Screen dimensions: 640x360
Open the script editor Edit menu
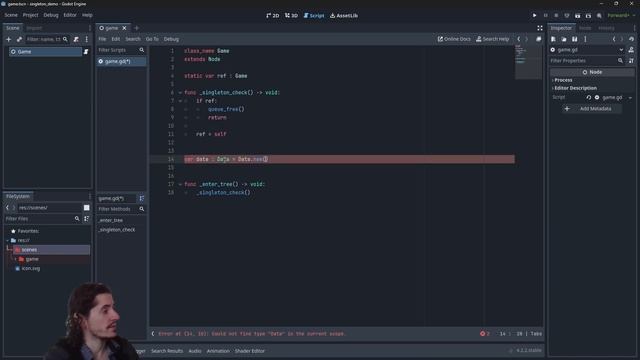(116, 39)
